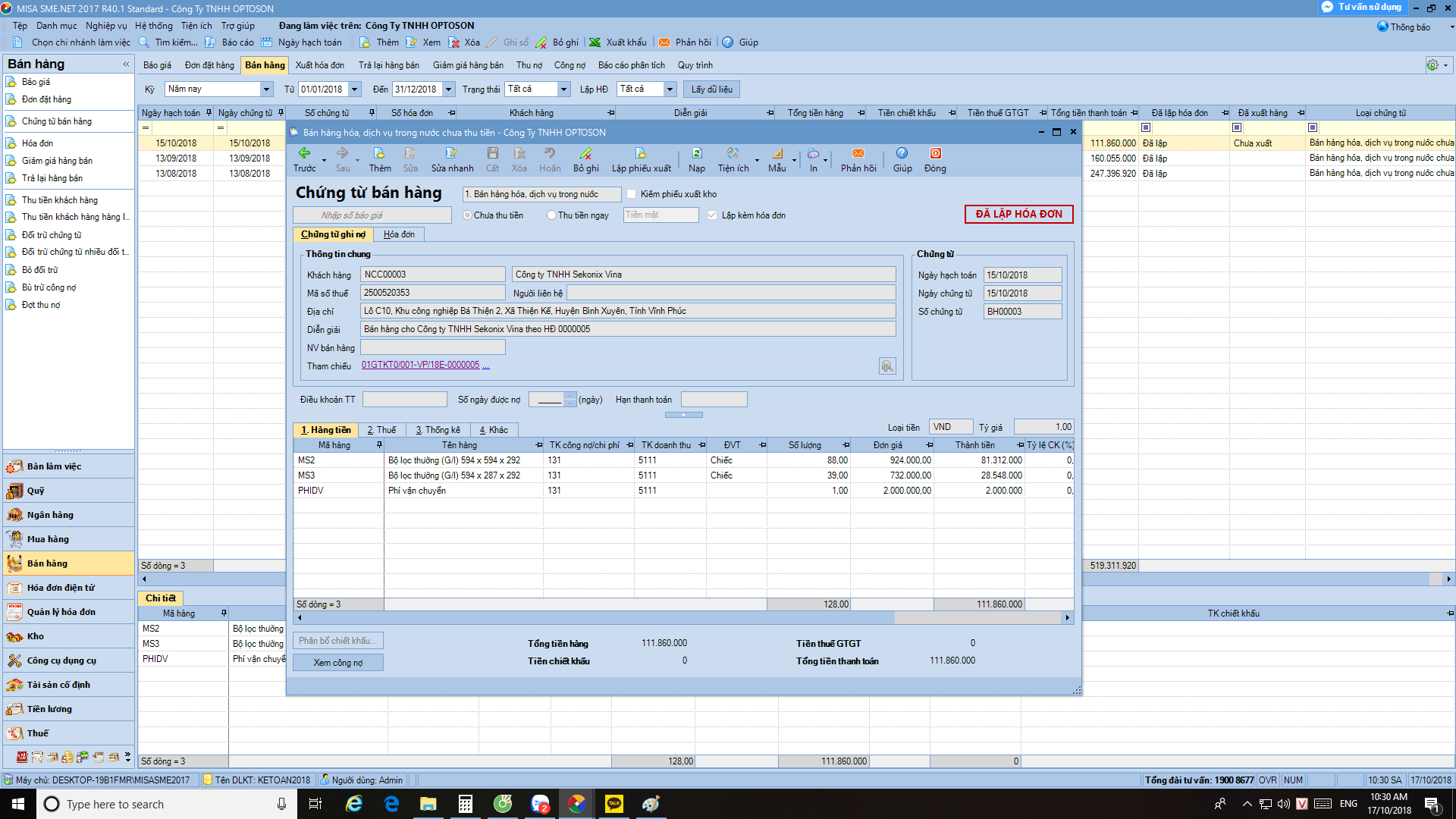
Task: Increase Số ngày được nợ stepper
Action: [570, 395]
